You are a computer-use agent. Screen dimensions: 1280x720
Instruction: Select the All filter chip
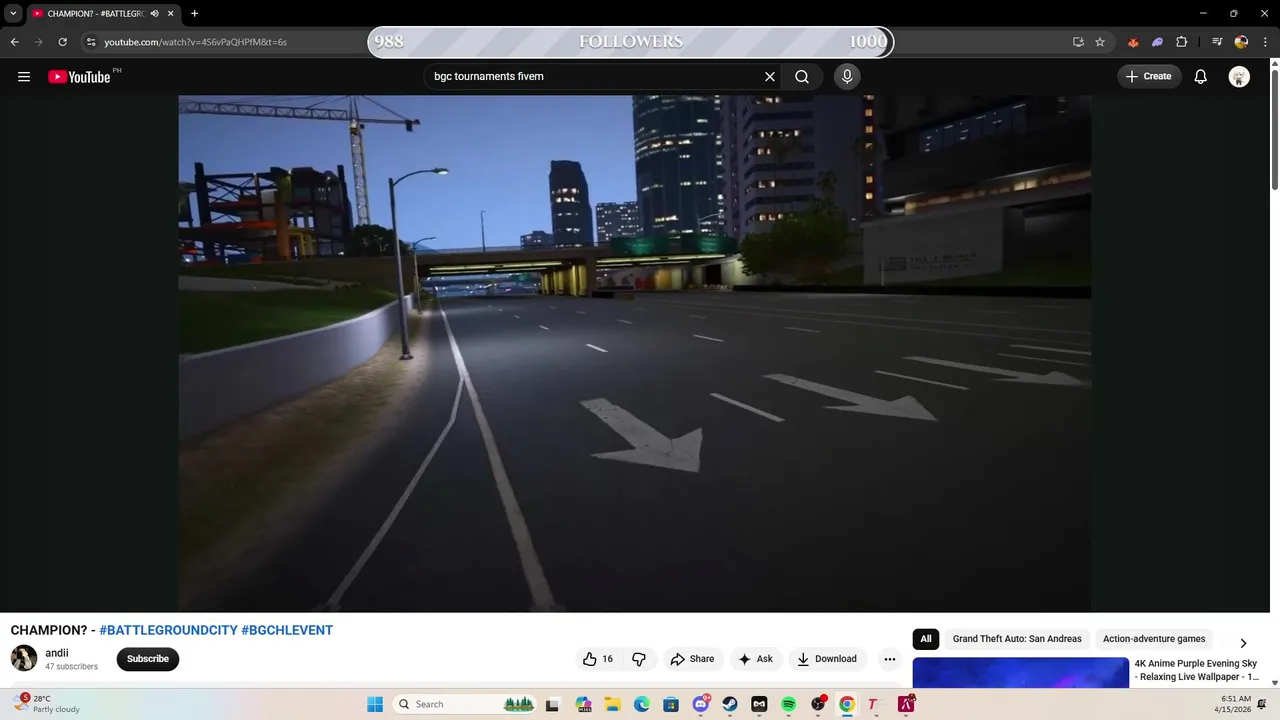click(926, 639)
